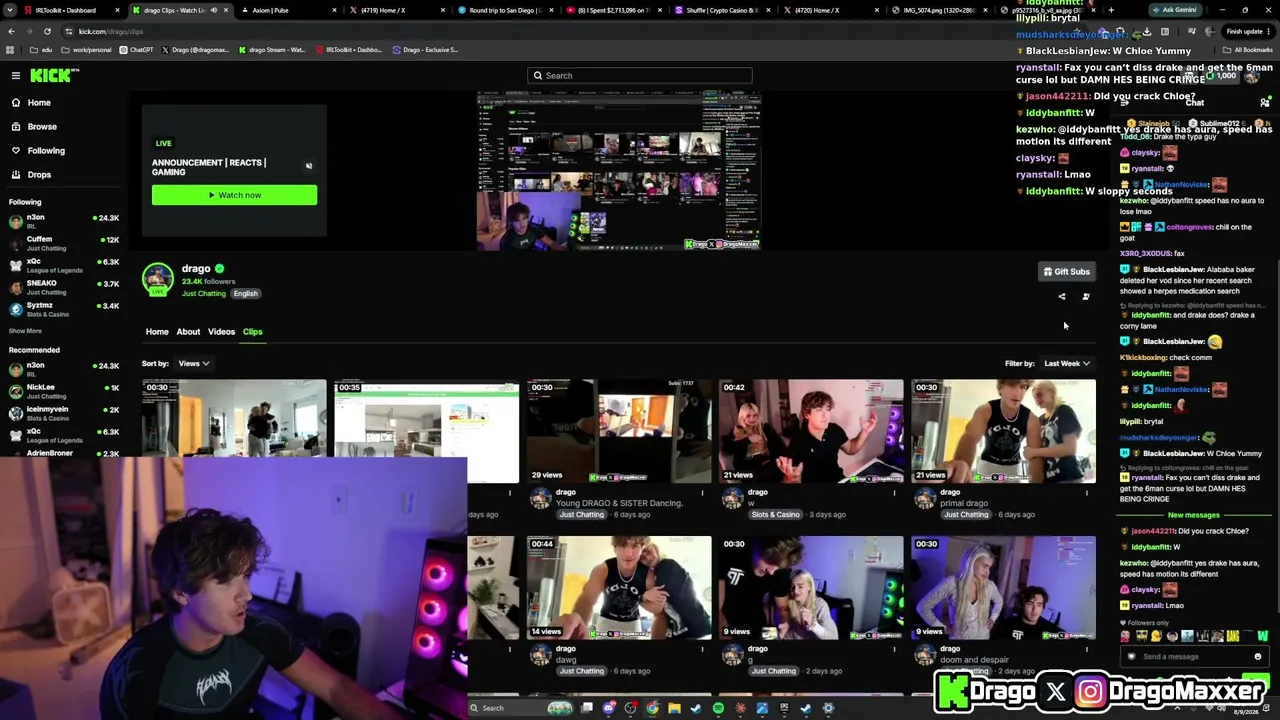
Task: Unmute the stream preview speaker icon
Action: click(309, 166)
